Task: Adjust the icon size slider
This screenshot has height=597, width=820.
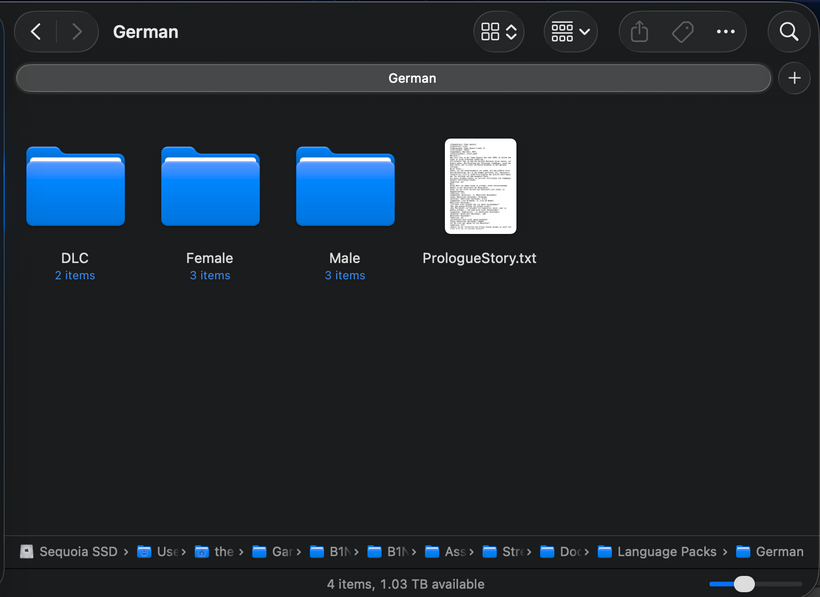Action: tap(744, 584)
